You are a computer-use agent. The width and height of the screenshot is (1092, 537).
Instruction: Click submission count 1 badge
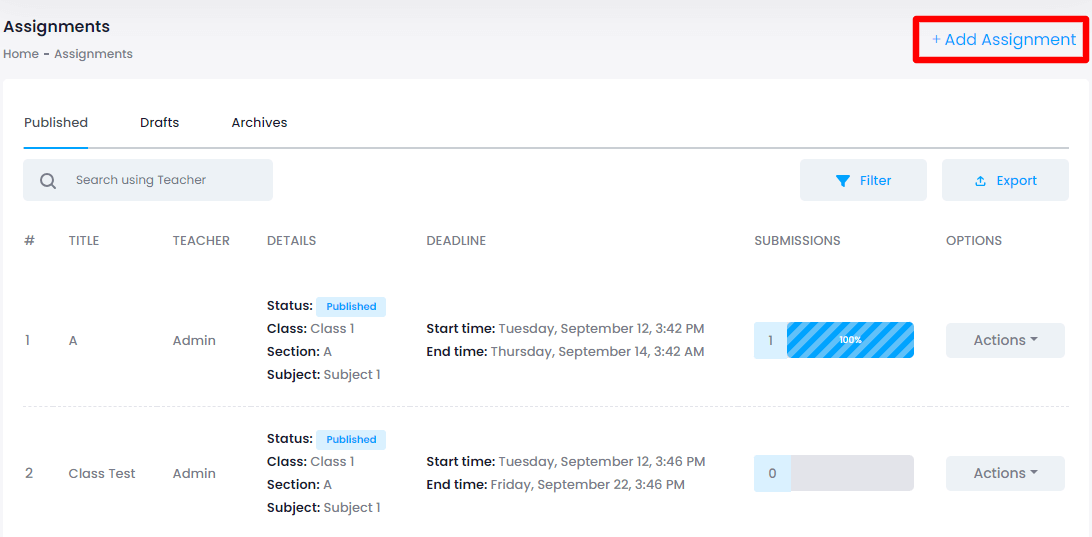click(770, 340)
